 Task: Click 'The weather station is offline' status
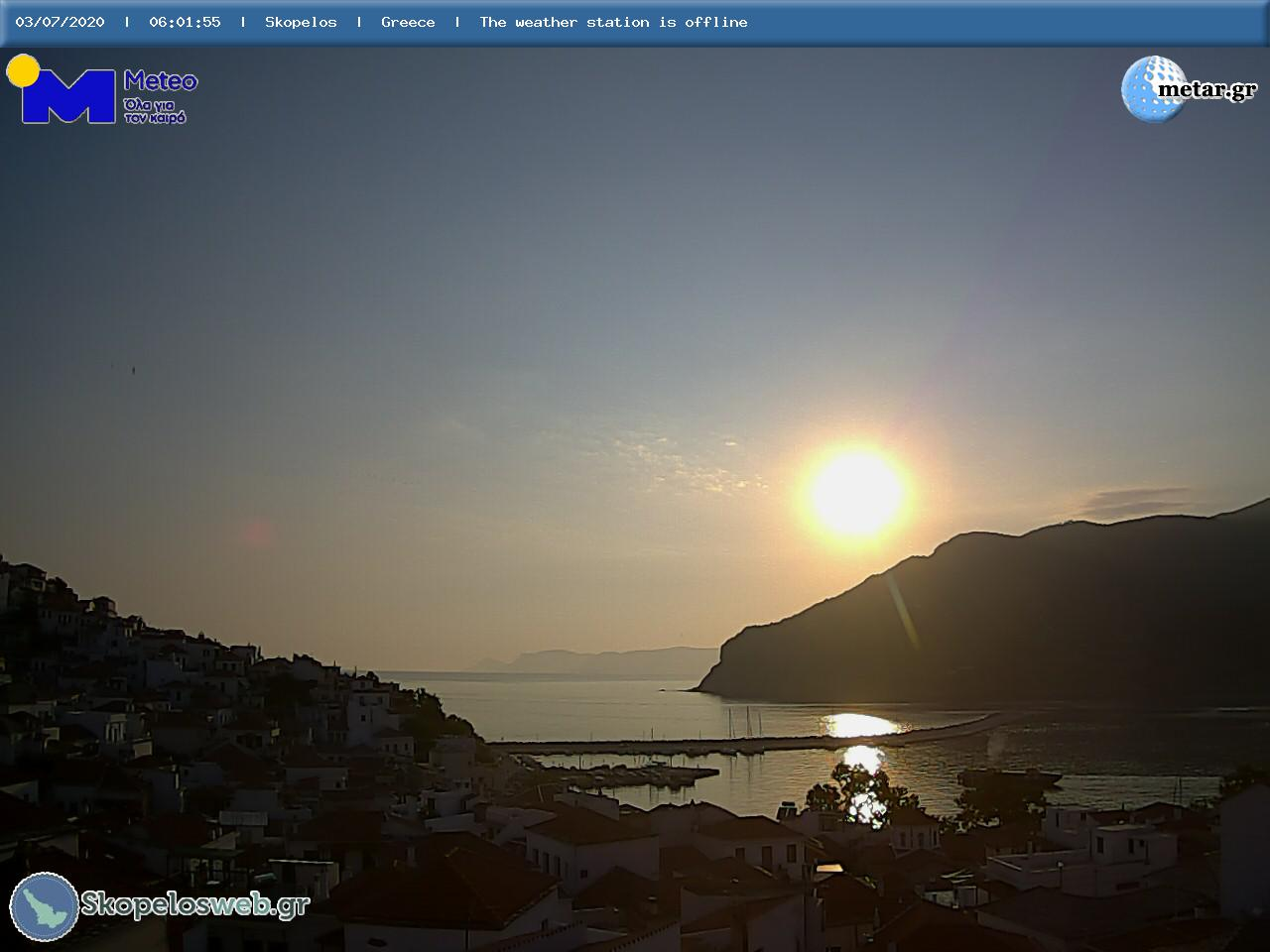[613, 22]
